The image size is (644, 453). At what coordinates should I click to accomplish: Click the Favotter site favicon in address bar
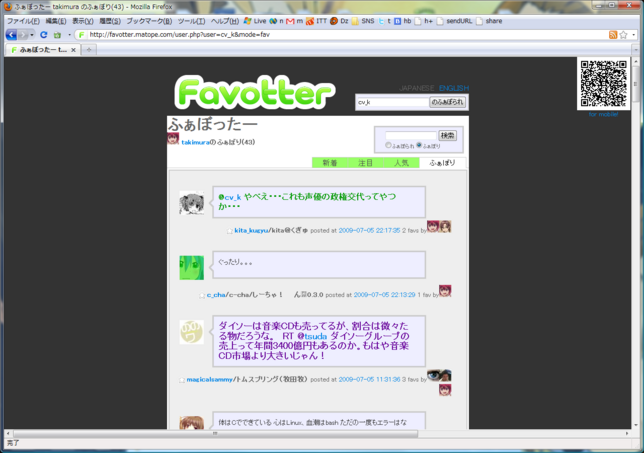[x=81, y=35]
